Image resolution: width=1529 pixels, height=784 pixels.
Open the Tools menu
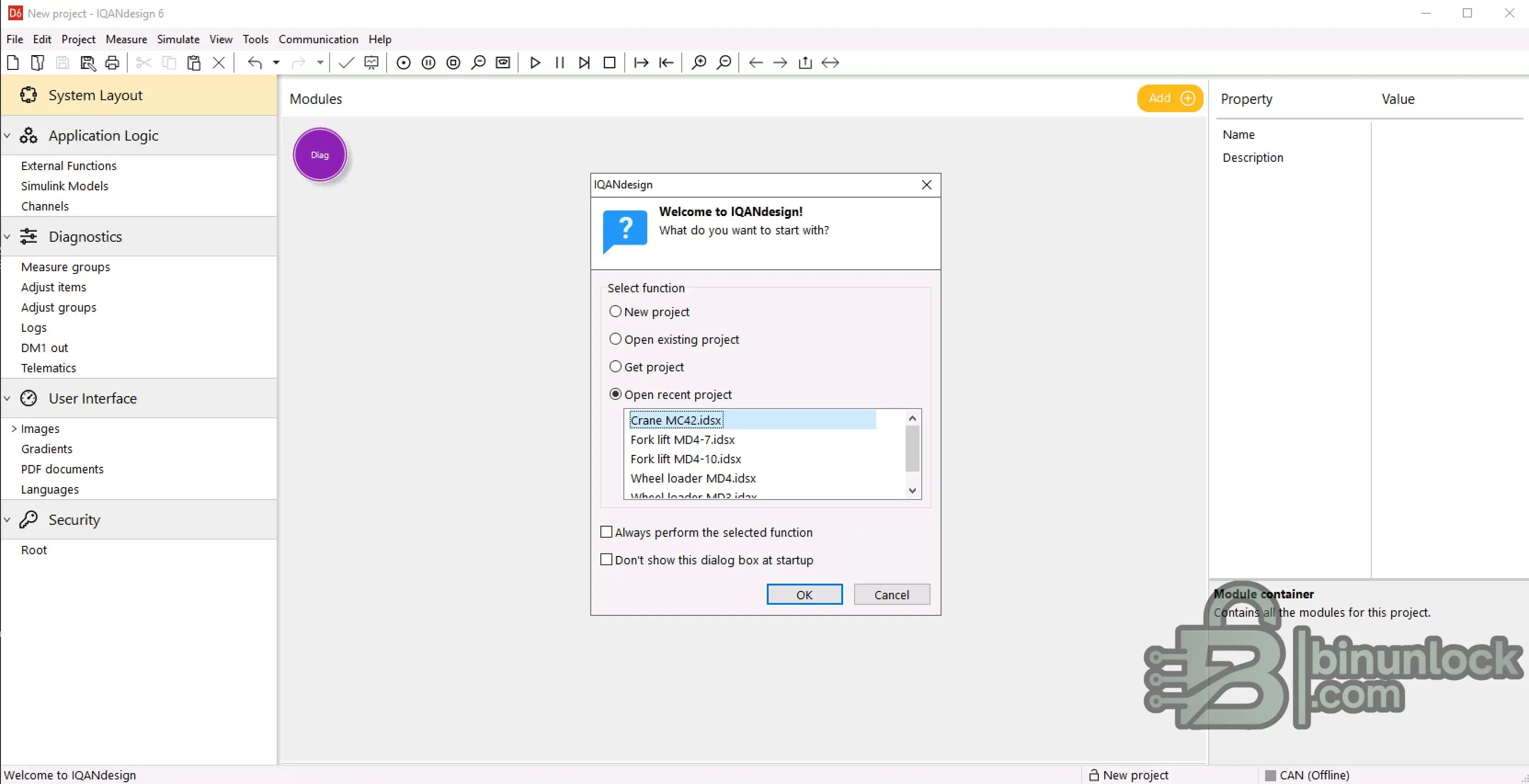click(x=255, y=39)
